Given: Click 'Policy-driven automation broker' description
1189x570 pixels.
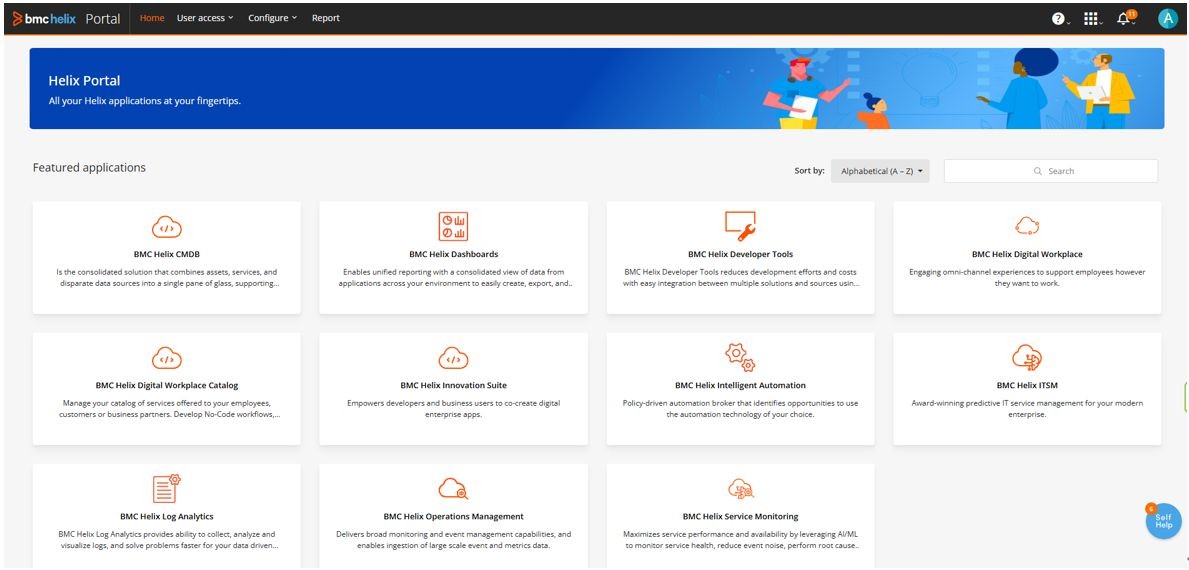Looking at the screenshot, I should click(x=740, y=409).
